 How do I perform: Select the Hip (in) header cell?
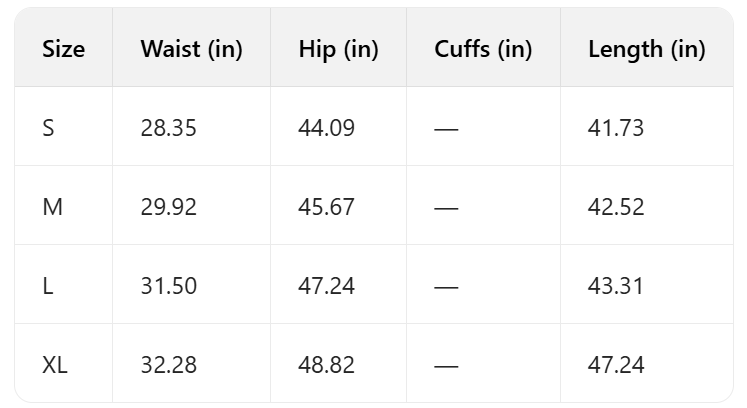[338, 49]
